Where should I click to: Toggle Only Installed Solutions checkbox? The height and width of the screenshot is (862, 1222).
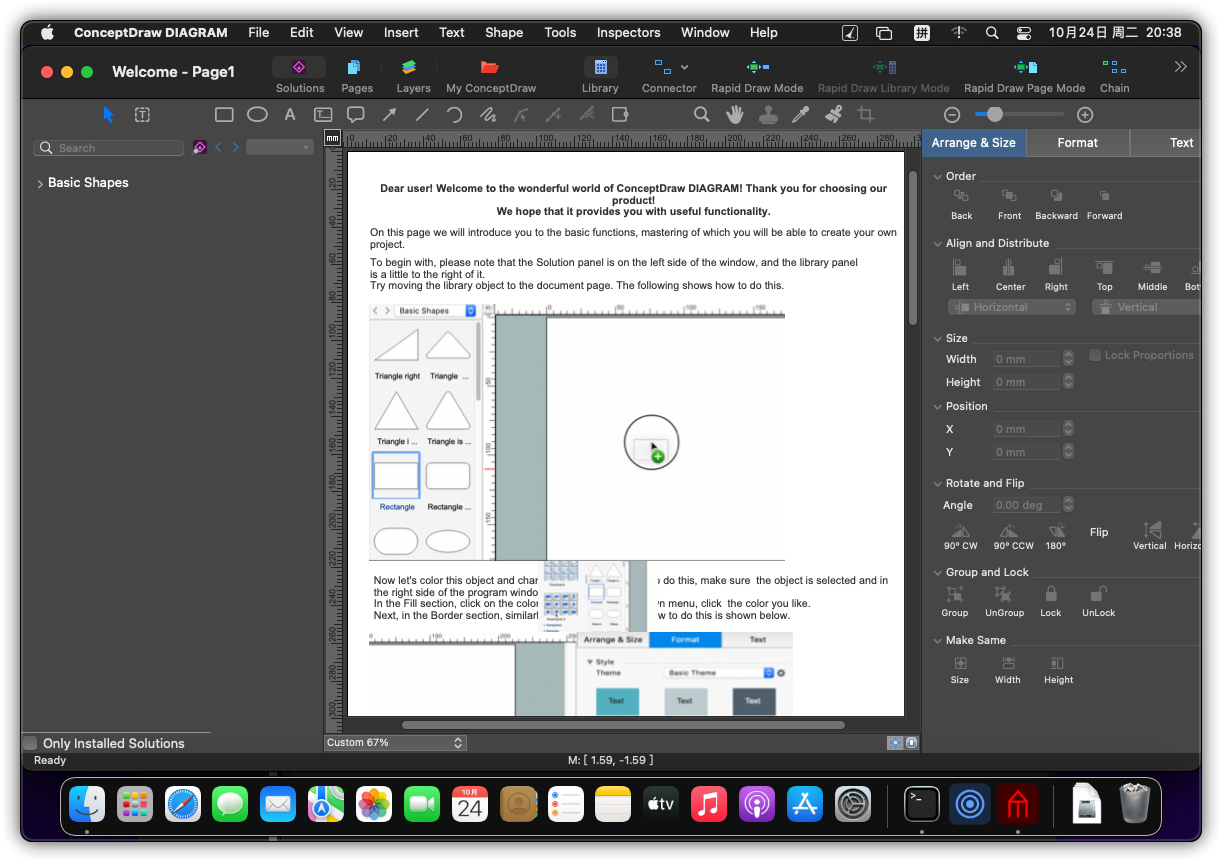31,743
